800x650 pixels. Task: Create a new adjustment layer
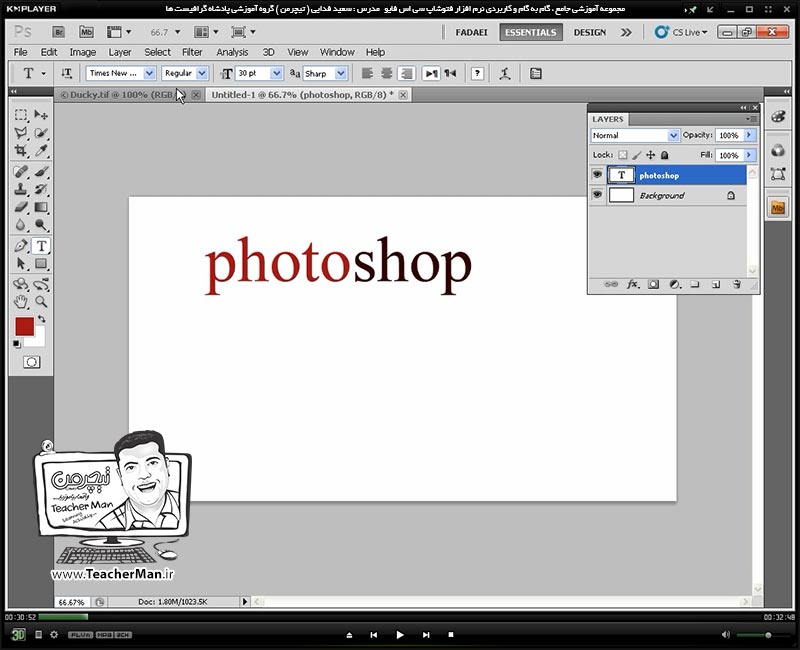click(x=674, y=285)
